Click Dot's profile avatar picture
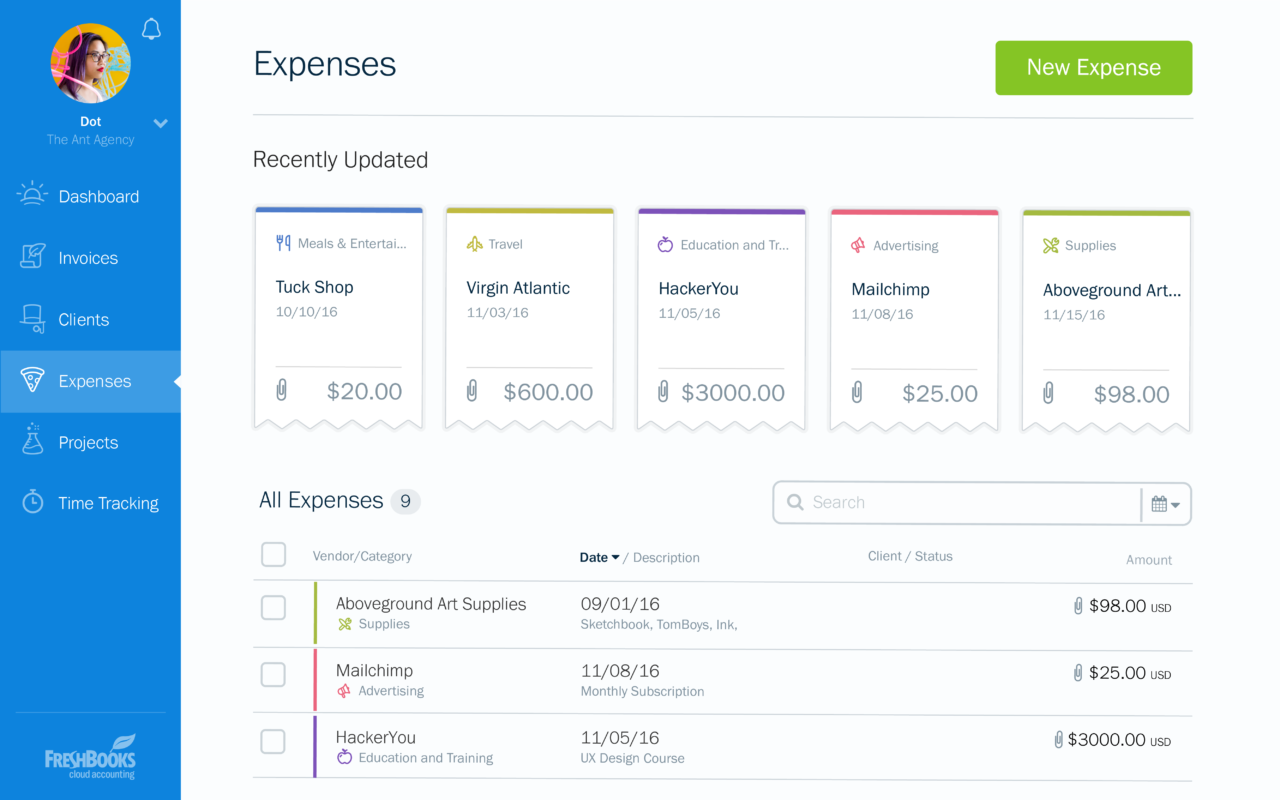The image size is (1280, 800). point(91,64)
